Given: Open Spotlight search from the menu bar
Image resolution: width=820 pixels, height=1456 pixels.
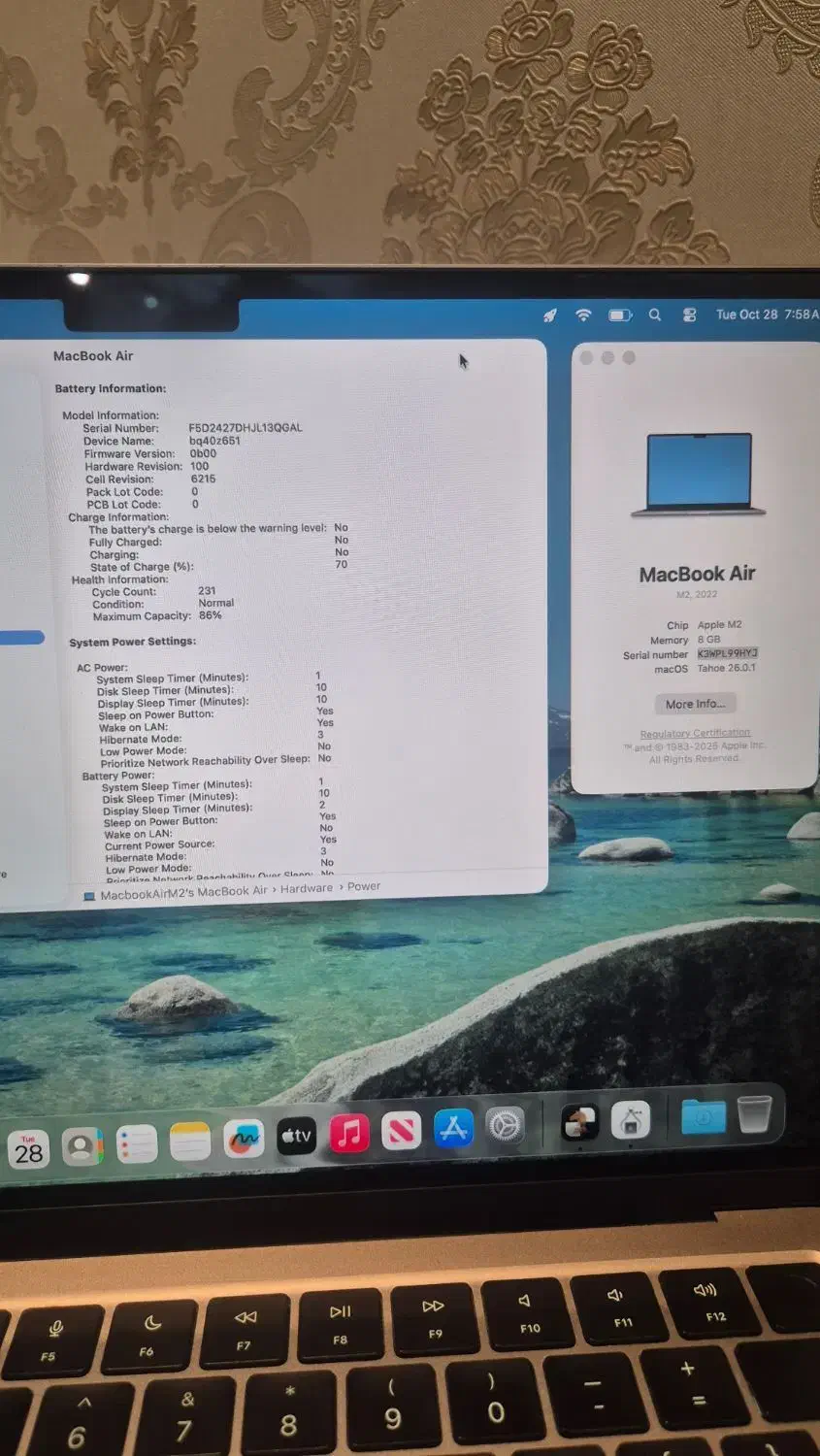Looking at the screenshot, I should [x=654, y=314].
